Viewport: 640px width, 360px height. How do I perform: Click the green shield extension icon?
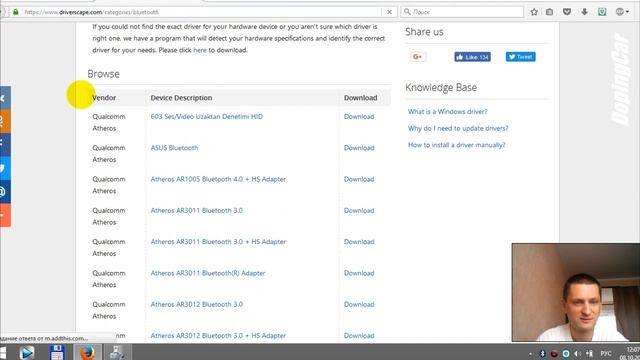point(602,12)
